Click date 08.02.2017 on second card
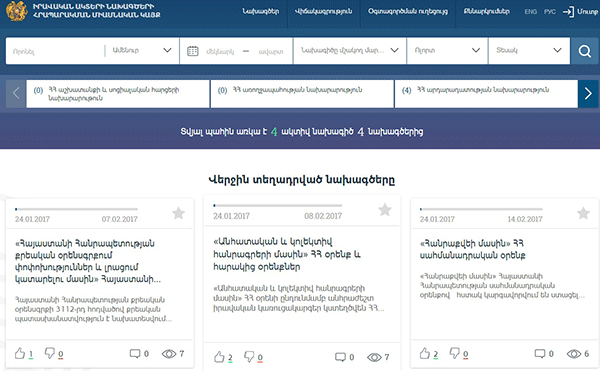Viewport: 600px width, 371px height. point(323,216)
